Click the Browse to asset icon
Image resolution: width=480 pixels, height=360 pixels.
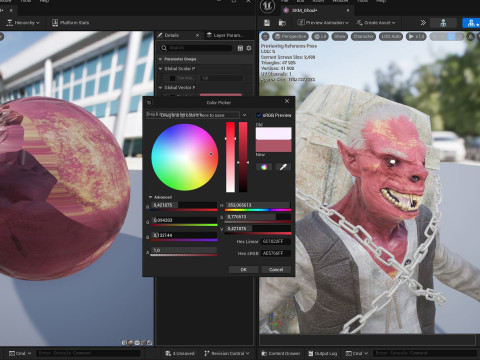282,23
